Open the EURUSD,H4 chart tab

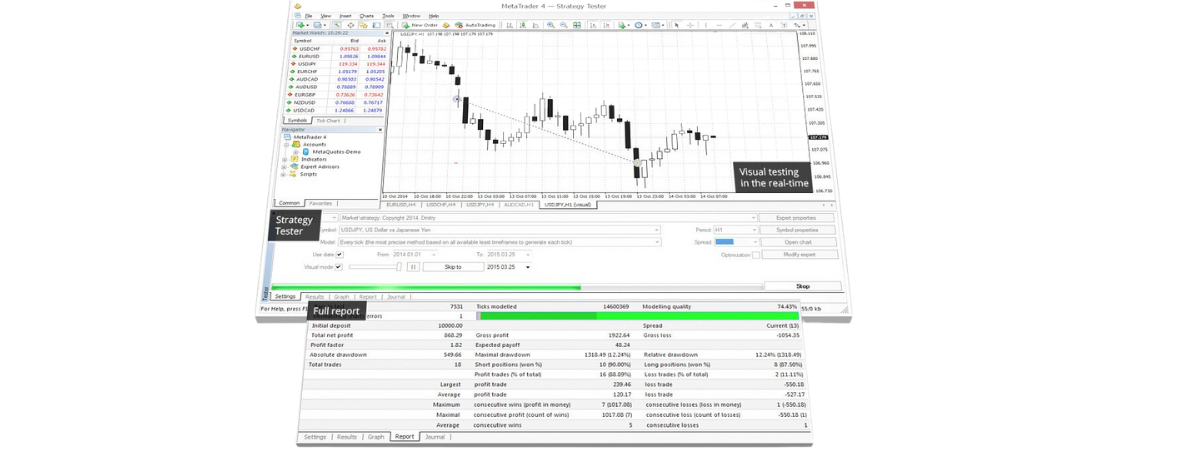(x=401, y=204)
